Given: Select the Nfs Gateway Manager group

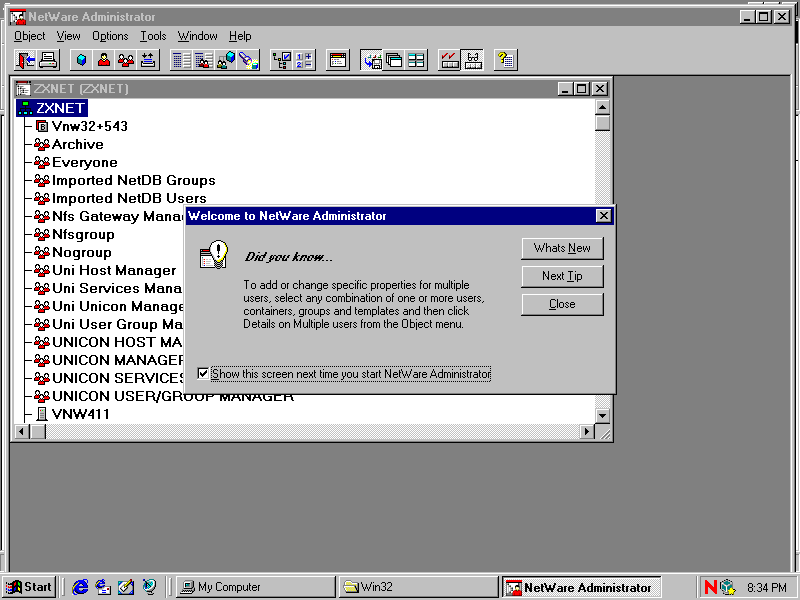Looking at the screenshot, I should click(x=109, y=216).
